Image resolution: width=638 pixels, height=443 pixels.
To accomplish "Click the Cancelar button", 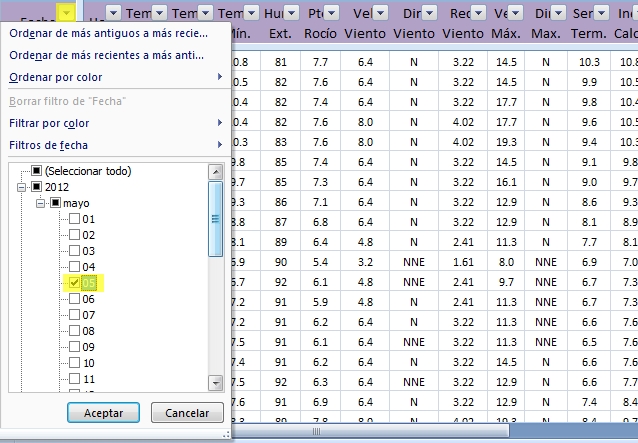I will [x=187, y=413].
